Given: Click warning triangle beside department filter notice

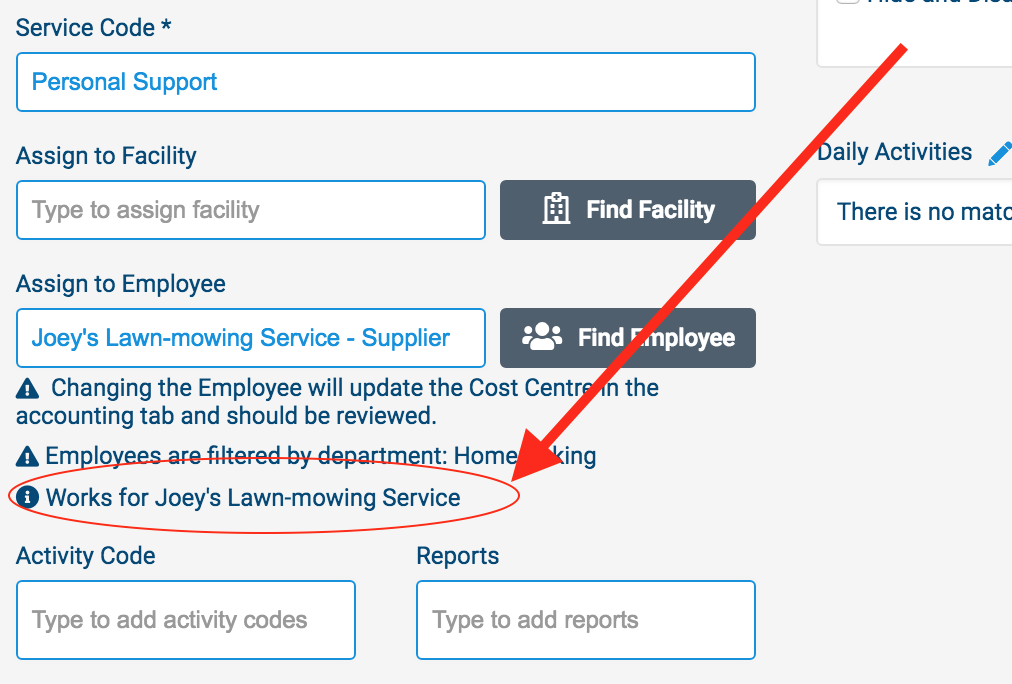Looking at the screenshot, I should [x=28, y=457].
